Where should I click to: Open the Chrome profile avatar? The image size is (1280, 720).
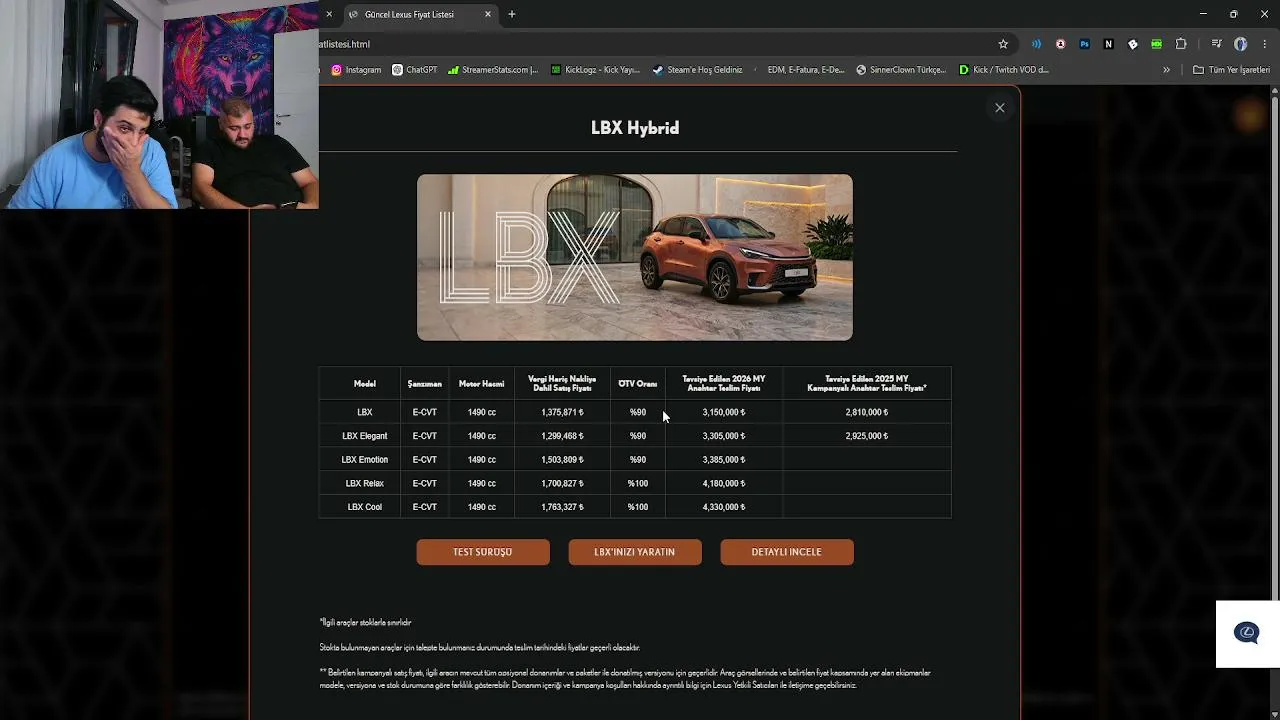click(1241, 44)
